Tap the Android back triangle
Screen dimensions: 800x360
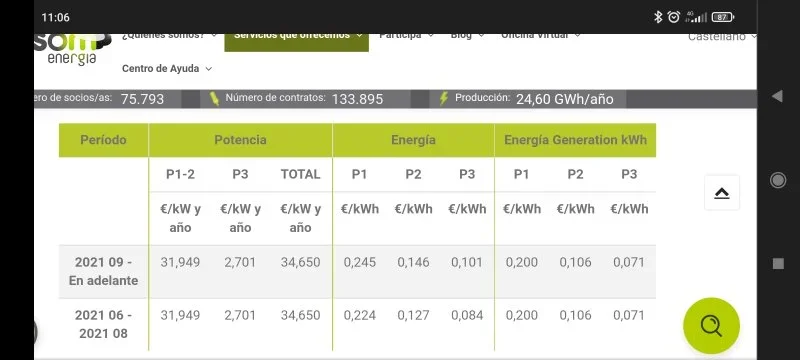778,96
